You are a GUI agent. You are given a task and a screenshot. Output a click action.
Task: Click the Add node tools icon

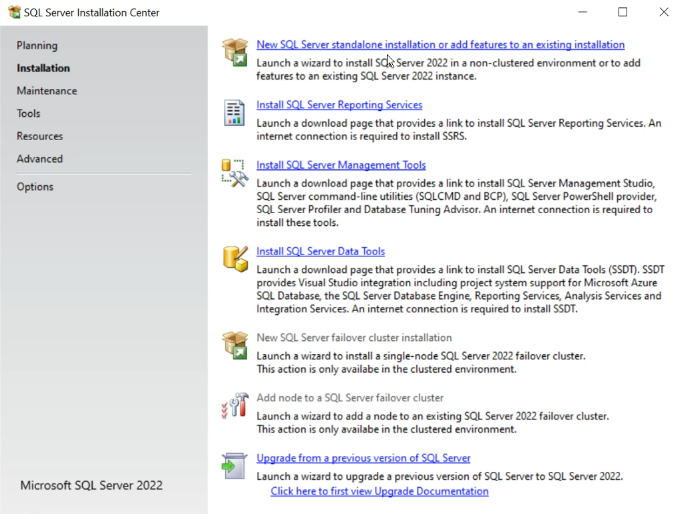[235, 405]
